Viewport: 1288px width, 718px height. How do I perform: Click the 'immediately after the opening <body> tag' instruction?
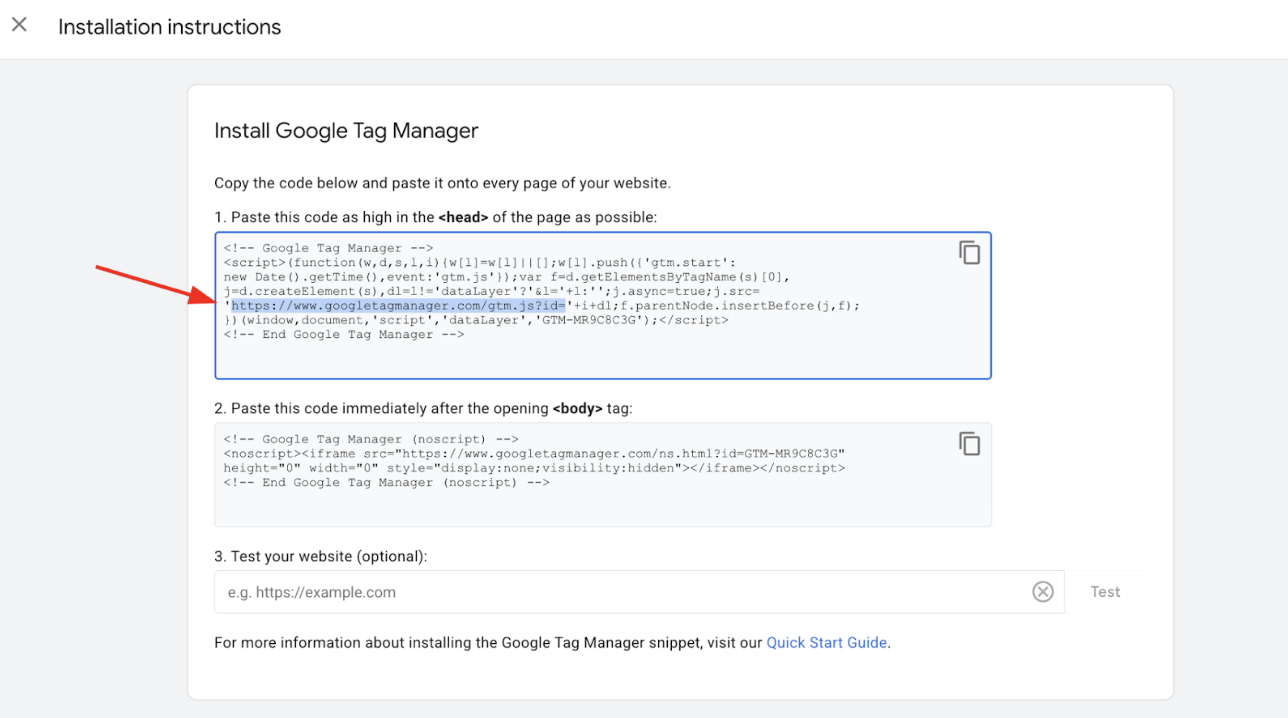424,409
